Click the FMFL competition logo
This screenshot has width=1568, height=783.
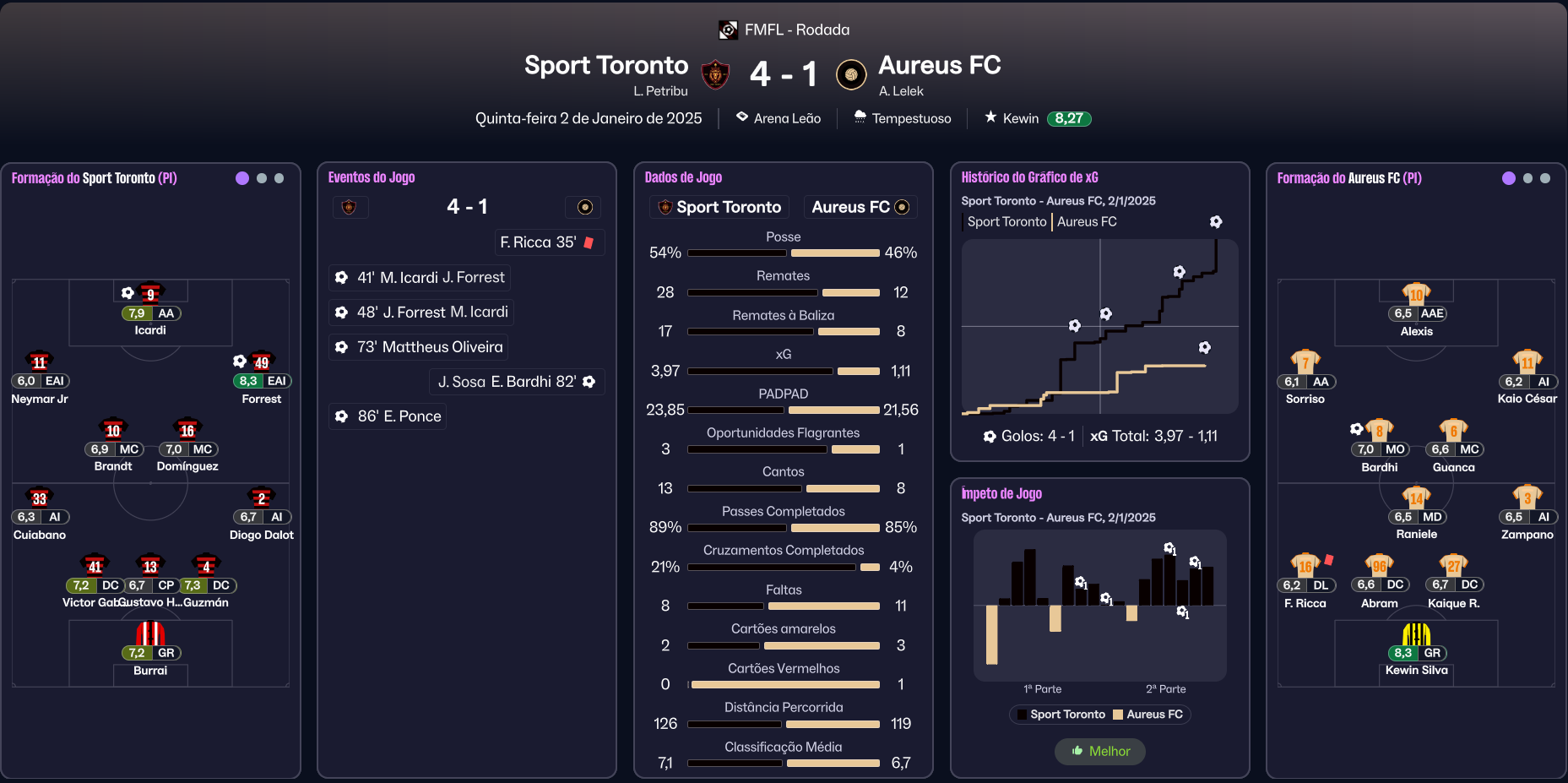tap(728, 30)
